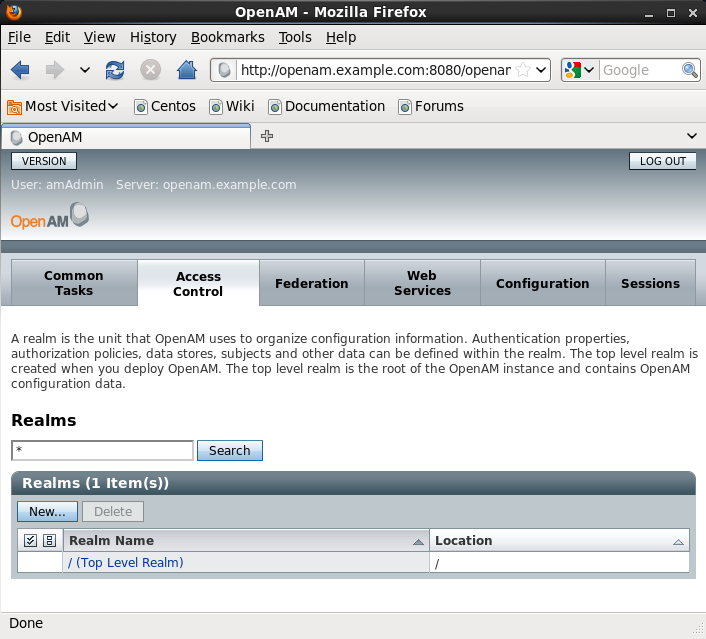
Task: Switch to the Configuration tab
Action: [543, 283]
